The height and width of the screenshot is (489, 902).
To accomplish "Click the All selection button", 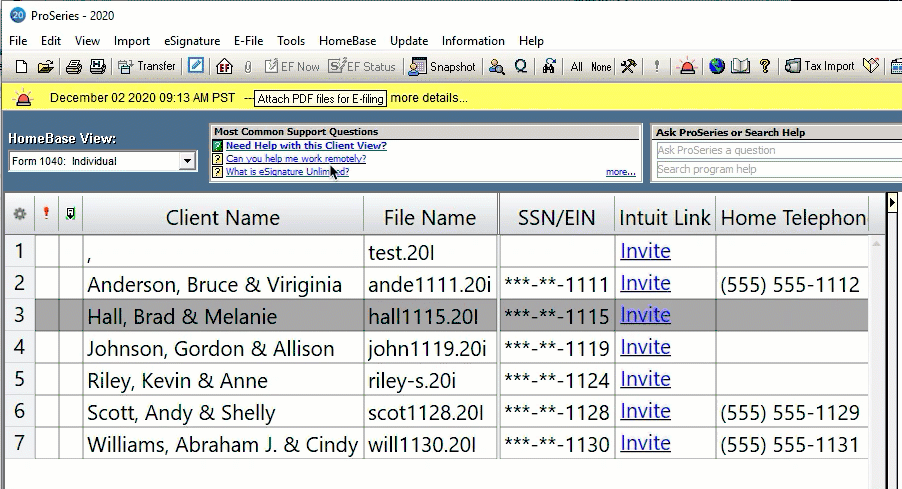I will [576, 67].
